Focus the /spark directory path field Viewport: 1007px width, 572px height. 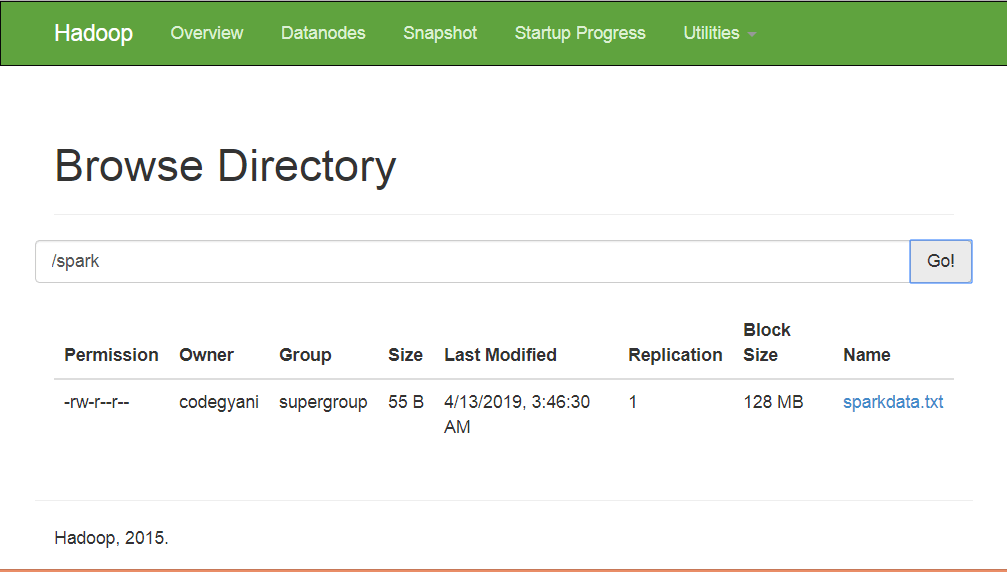[472, 261]
